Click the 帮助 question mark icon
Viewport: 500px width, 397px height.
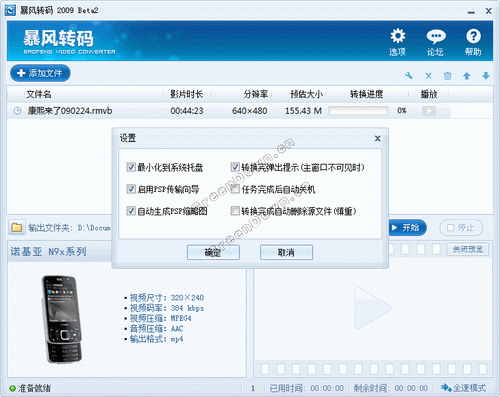473,36
